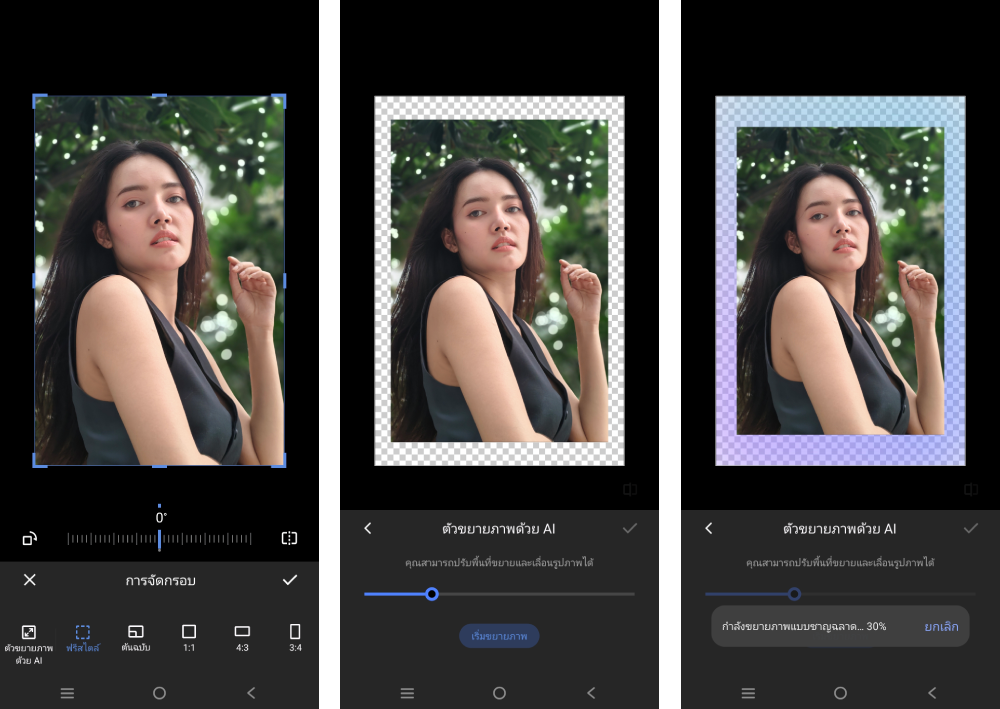Confirm the crop with the white checkmark
This screenshot has width=1000, height=709.
point(290,580)
